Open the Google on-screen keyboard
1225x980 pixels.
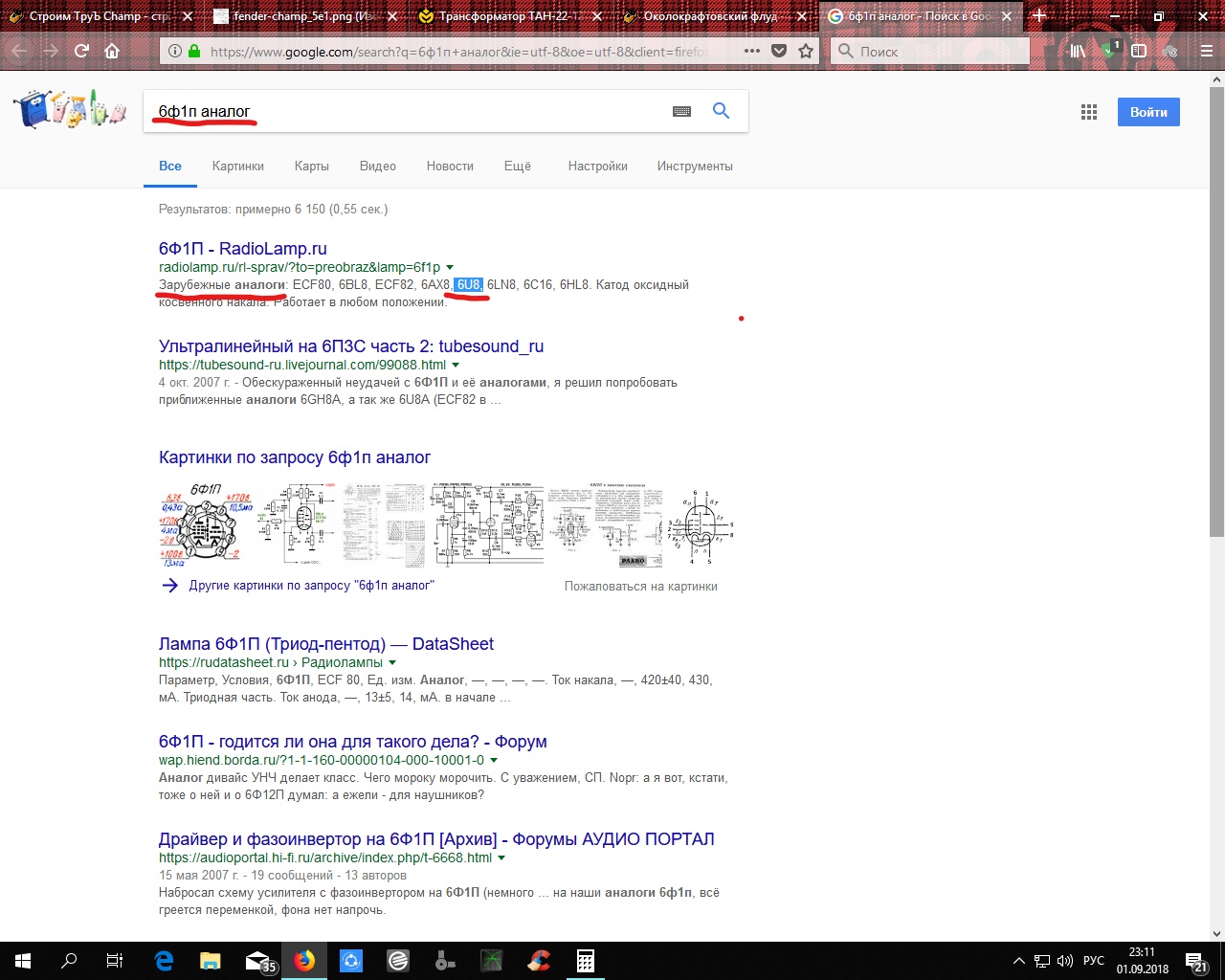[x=681, y=111]
